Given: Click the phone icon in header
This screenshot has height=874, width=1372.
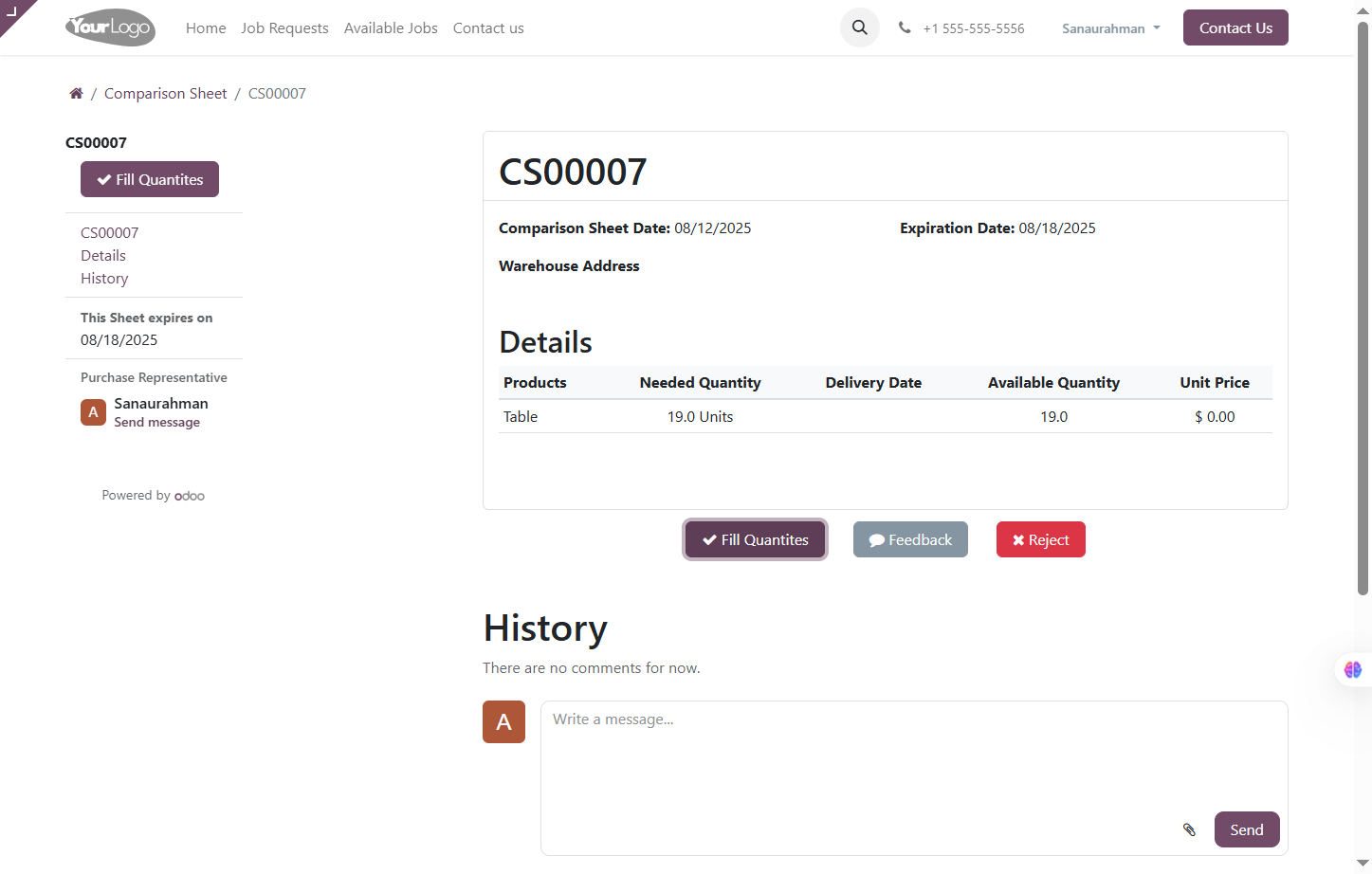Looking at the screenshot, I should 905,28.
